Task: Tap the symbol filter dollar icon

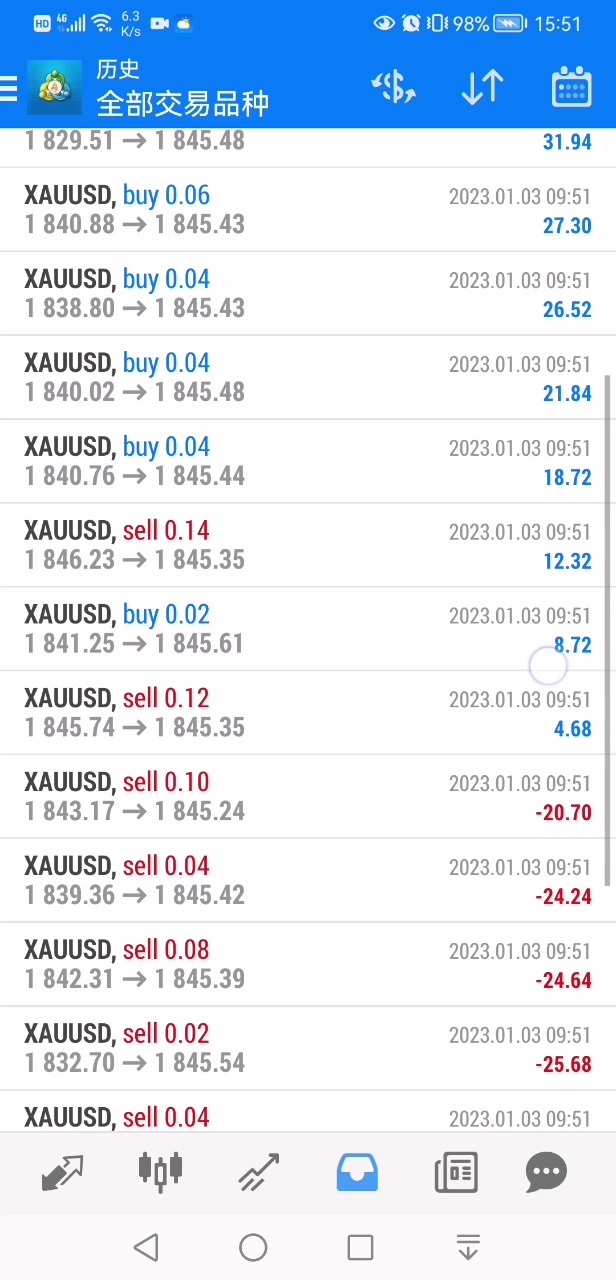Action: [x=393, y=88]
